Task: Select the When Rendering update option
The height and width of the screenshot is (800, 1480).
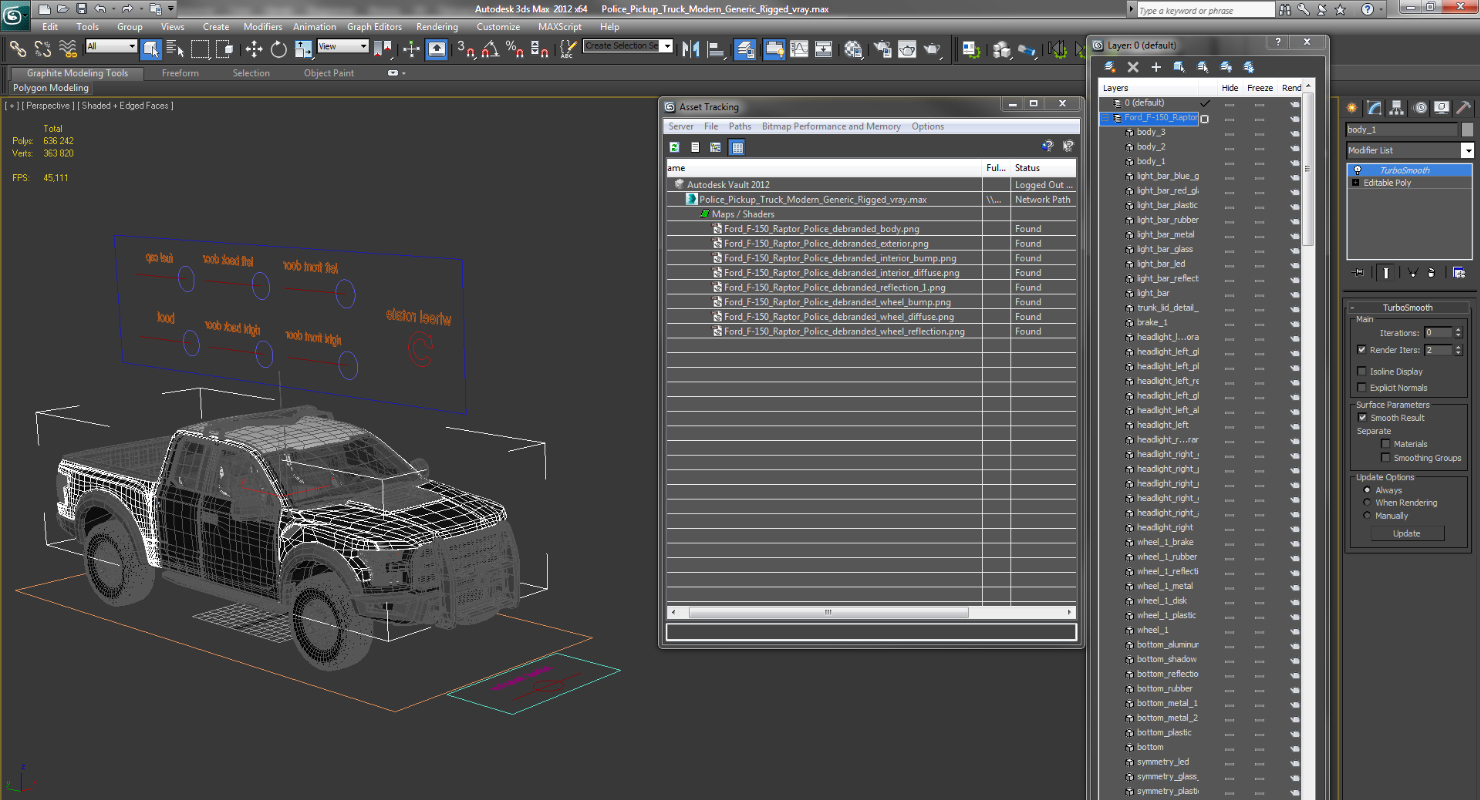Action: click(x=1367, y=503)
